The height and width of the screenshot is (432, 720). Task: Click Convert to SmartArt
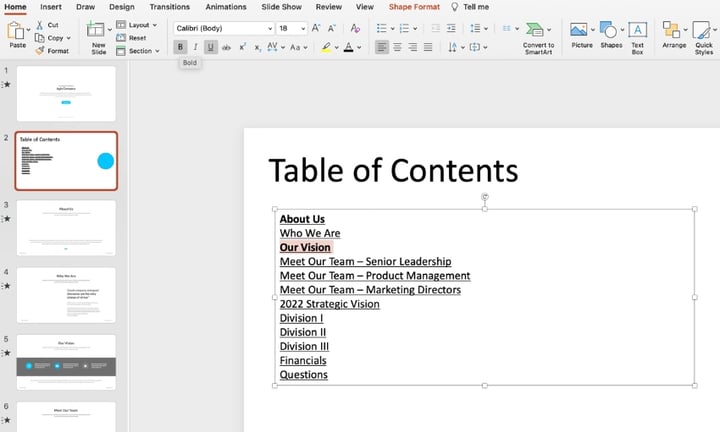click(x=538, y=30)
